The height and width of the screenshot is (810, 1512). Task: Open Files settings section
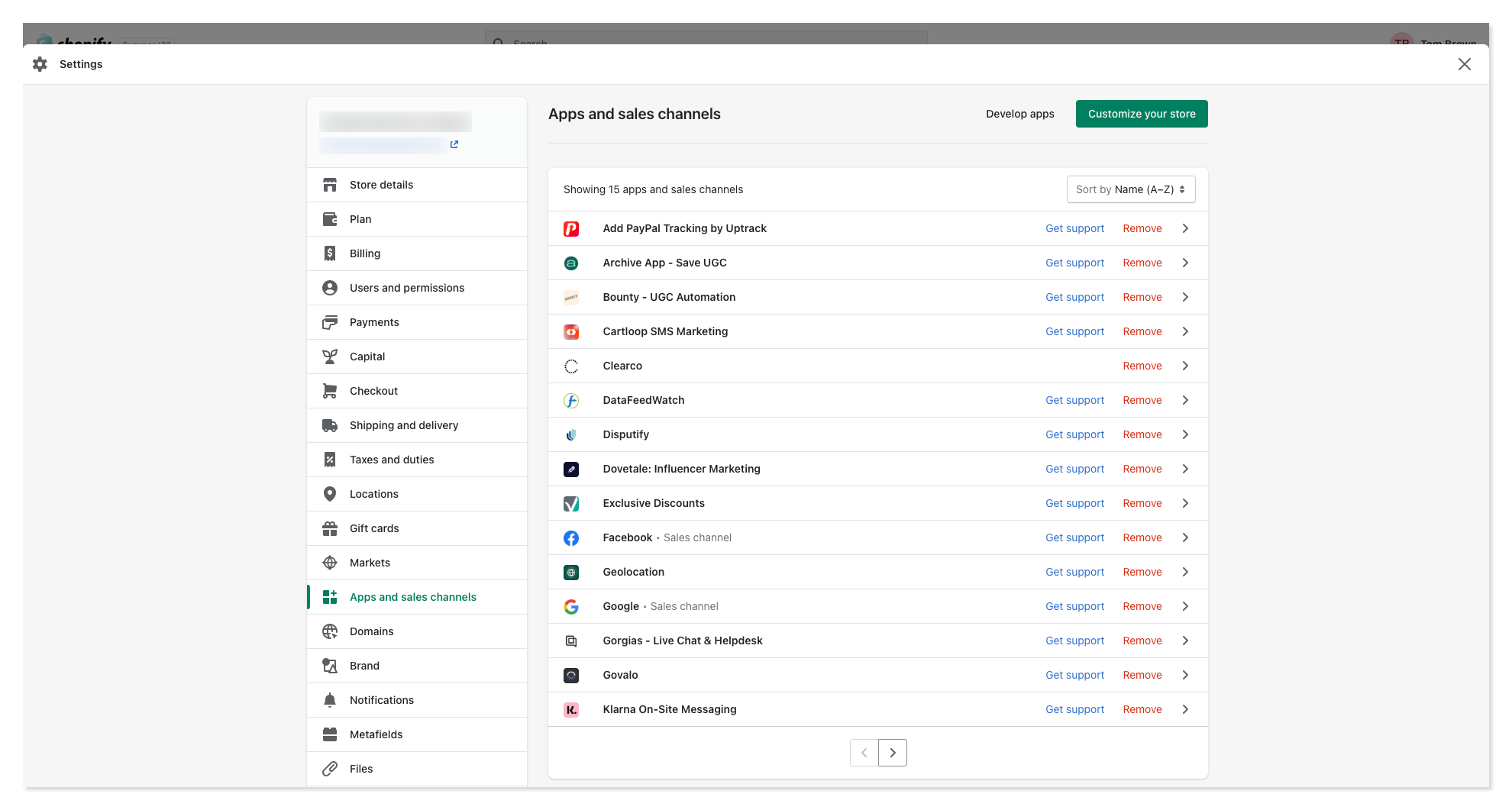click(417, 769)
